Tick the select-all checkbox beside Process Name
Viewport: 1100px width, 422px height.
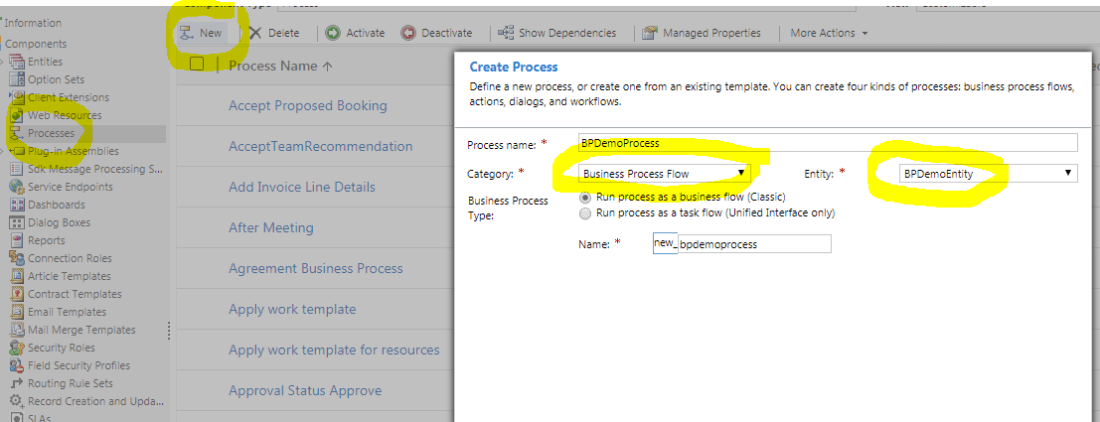(x=197, y=64)
